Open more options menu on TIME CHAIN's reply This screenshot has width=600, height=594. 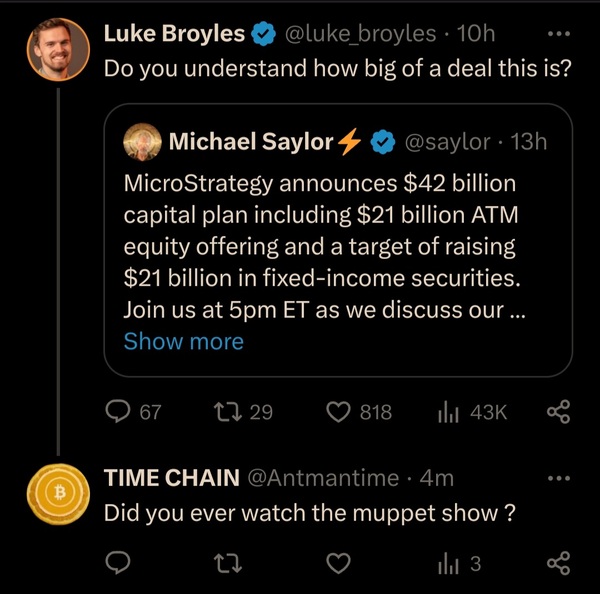click(559, 478)
